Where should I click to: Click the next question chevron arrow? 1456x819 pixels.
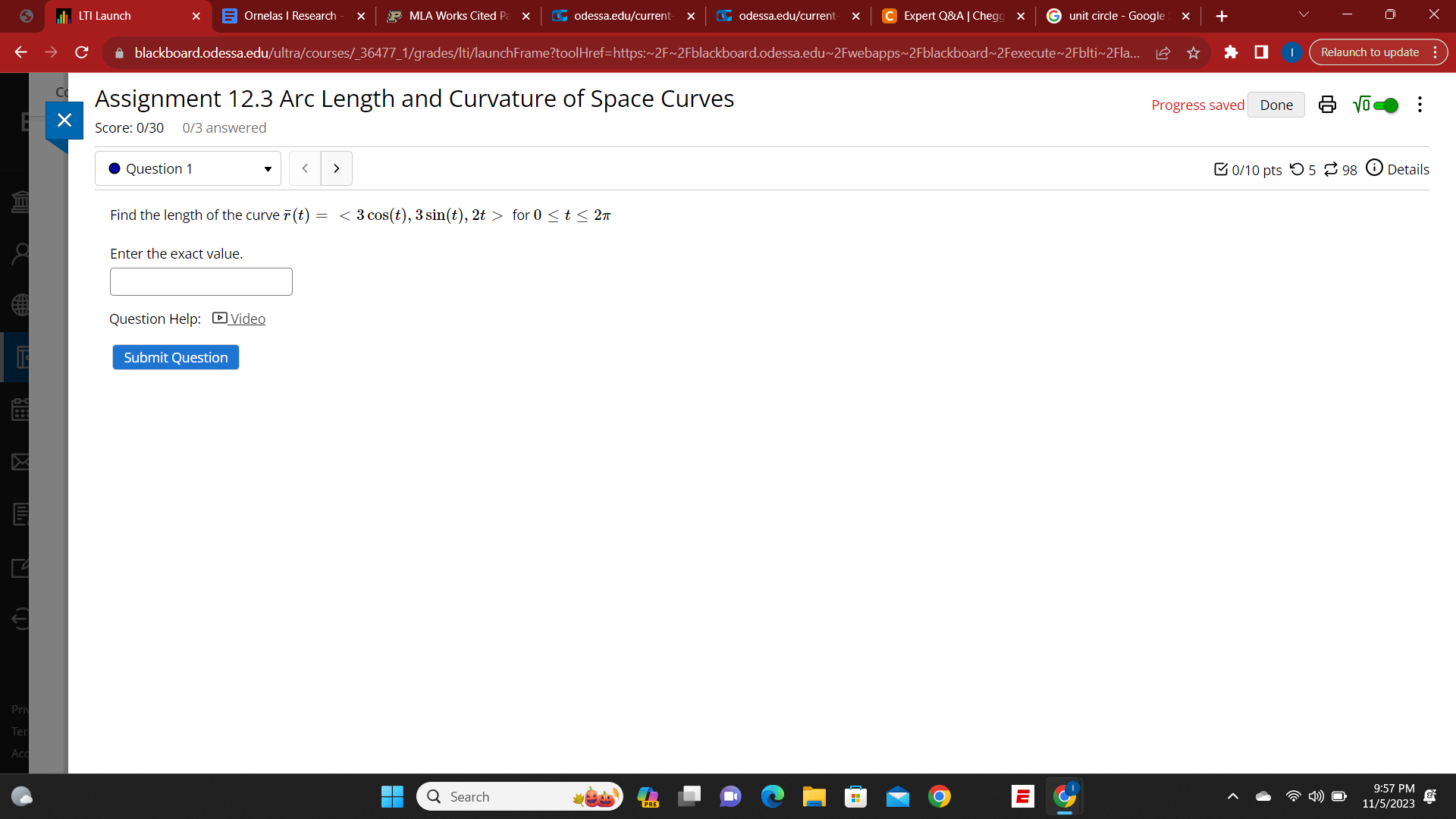[x=336, y=168]
